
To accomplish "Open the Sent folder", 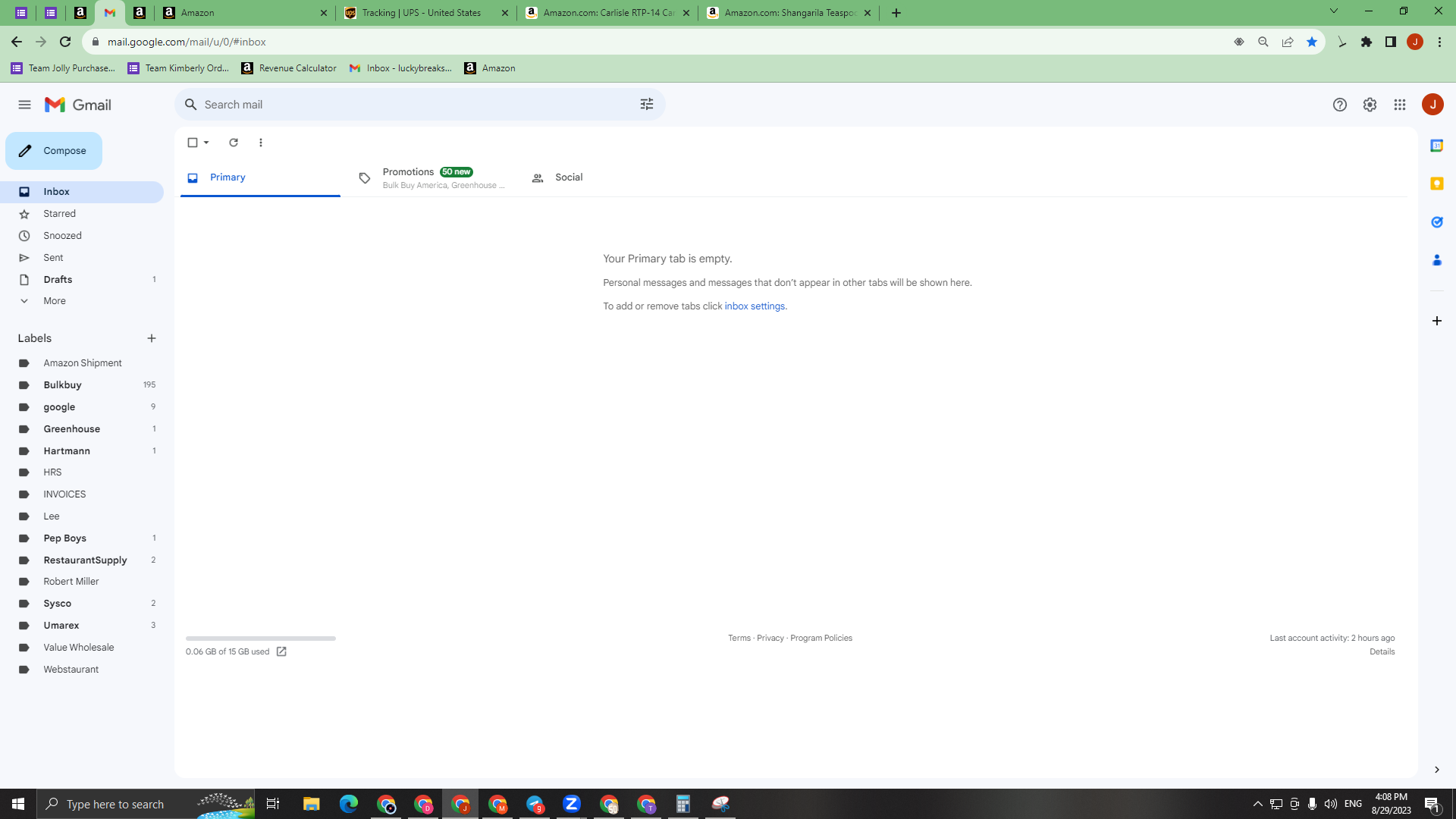I will coord(82,258).
